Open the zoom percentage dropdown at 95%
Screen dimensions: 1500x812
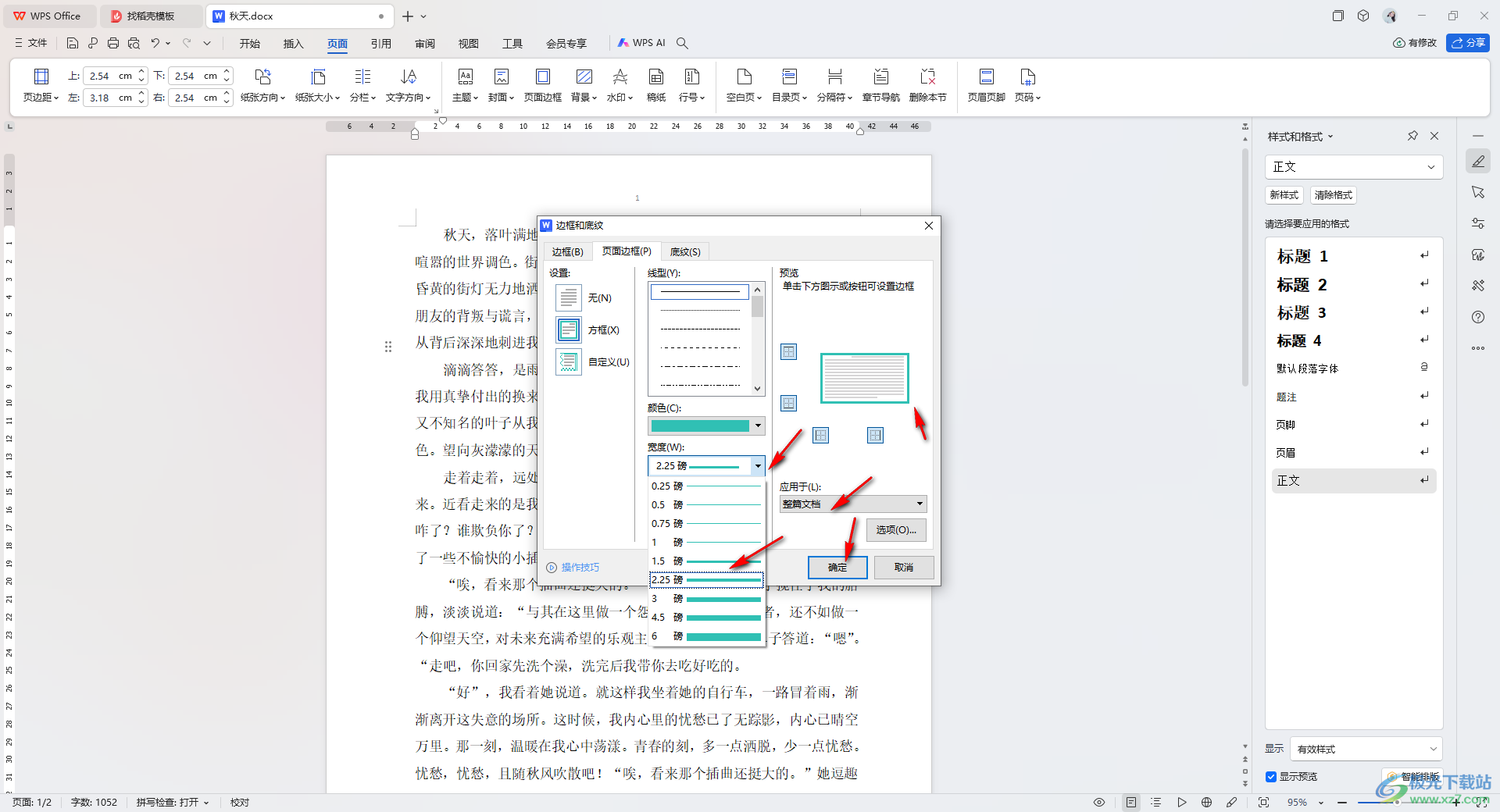coord(1321,803)
